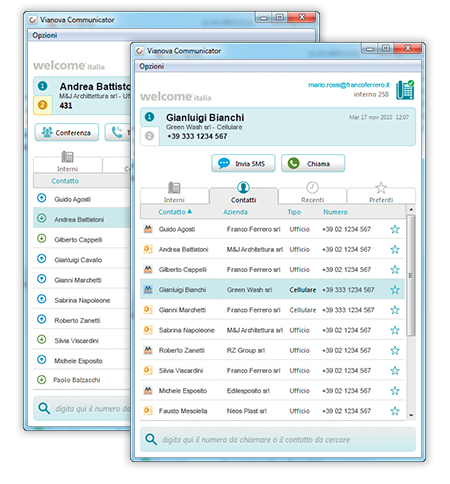Star Andrea Battistoni as favorite
450x484 pixels.
pyautogui.click(x=395, y=249)
